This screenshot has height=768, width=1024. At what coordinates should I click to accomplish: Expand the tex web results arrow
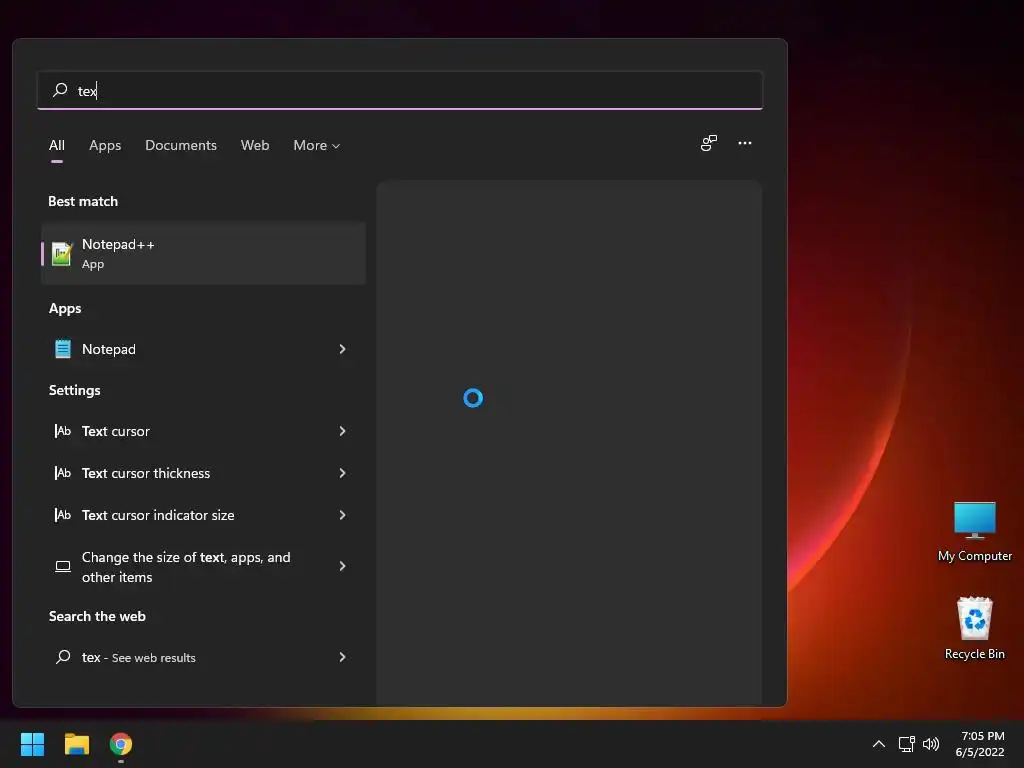[342, 657]
